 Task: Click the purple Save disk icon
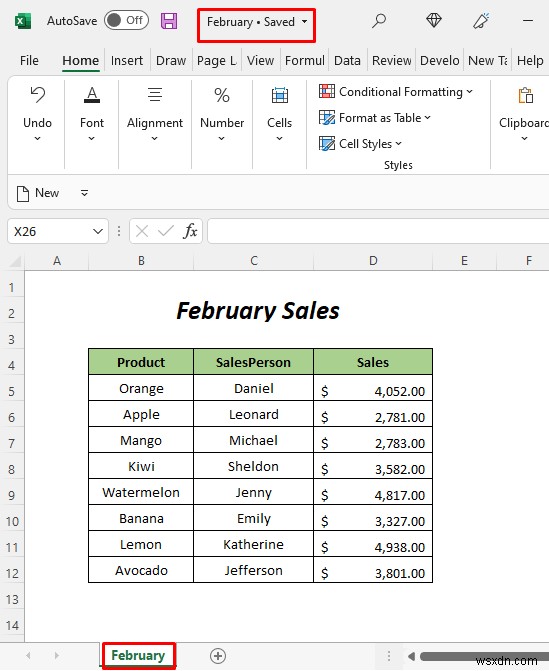[169, 21]
